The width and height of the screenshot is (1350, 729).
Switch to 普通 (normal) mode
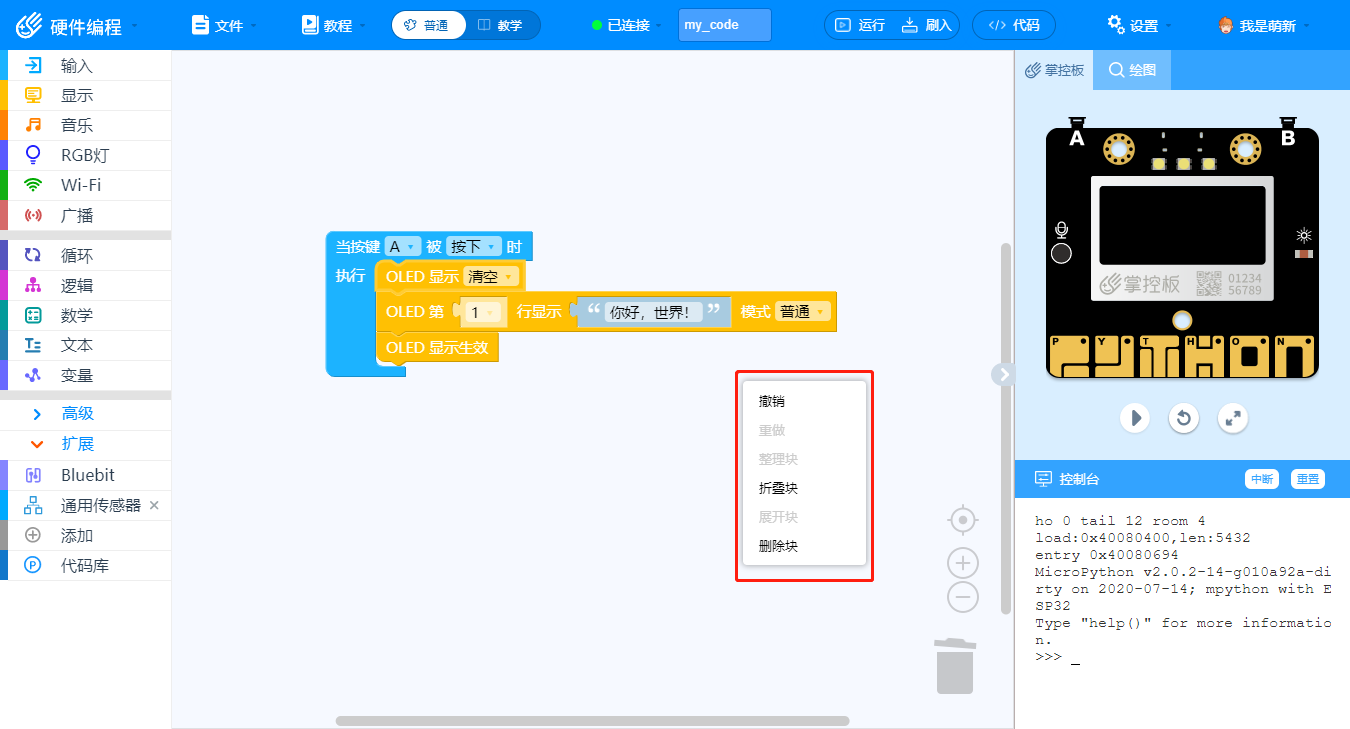(428, 25)
